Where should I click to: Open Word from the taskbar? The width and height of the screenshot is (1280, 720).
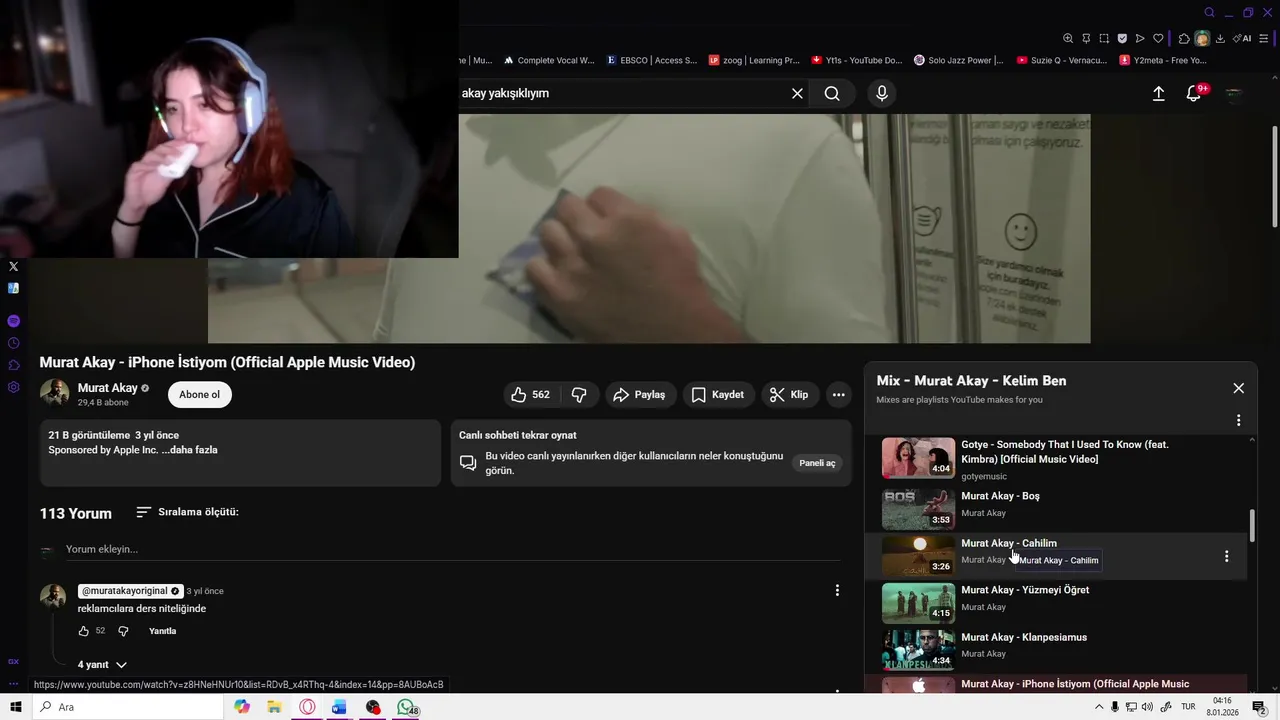click(x=339, y=707)
